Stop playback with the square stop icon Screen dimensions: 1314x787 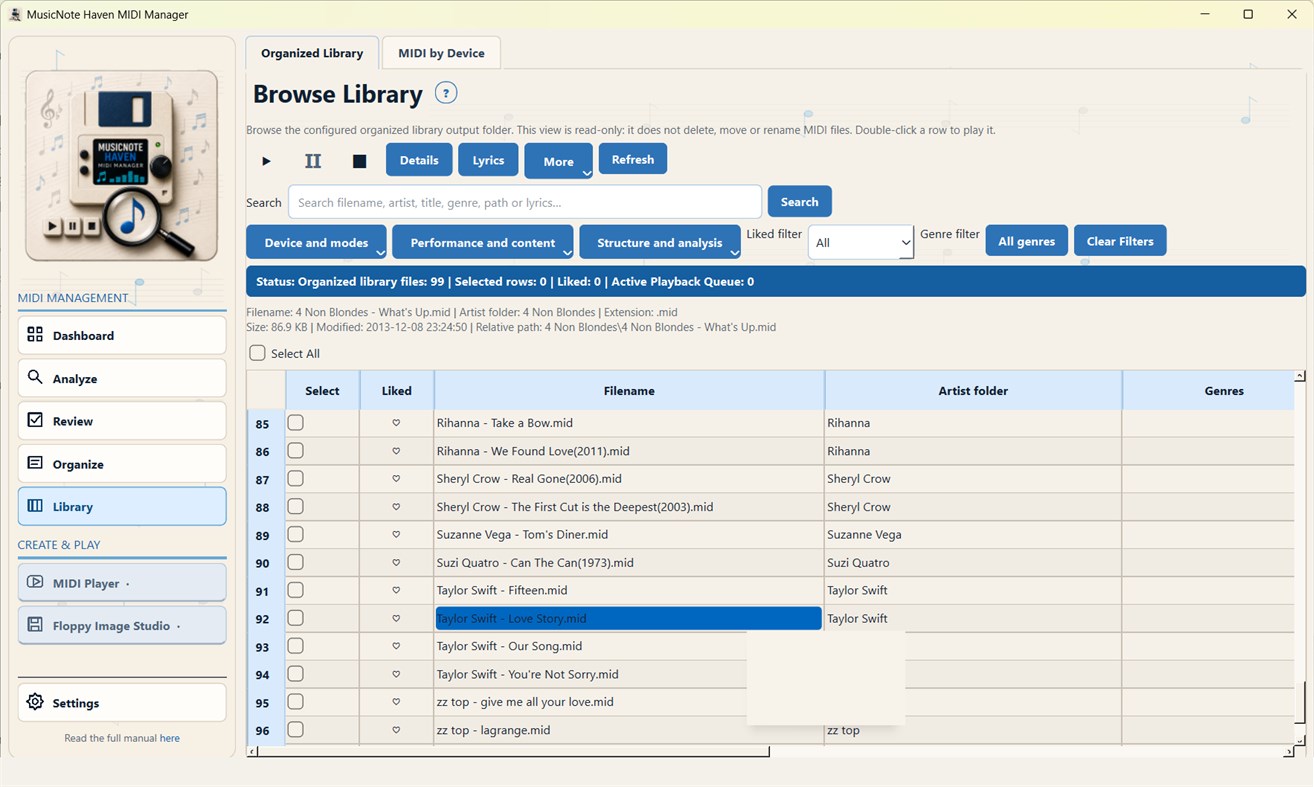point(360,161)
